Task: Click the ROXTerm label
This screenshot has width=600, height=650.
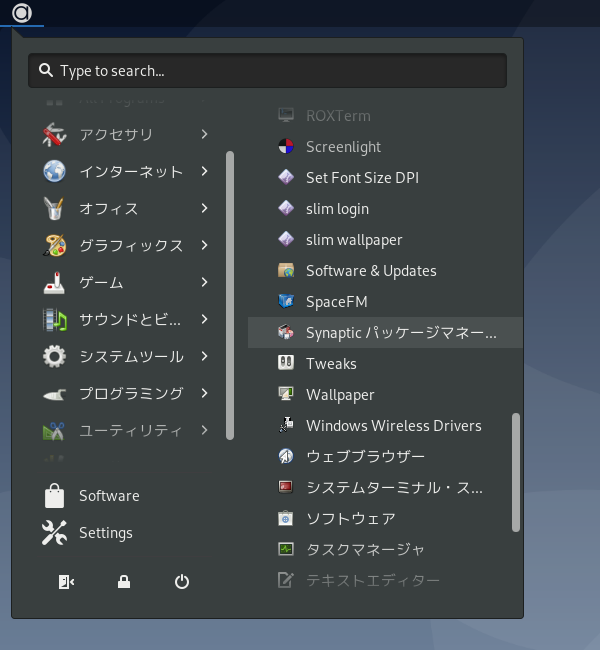Action: tap(338, 116)
